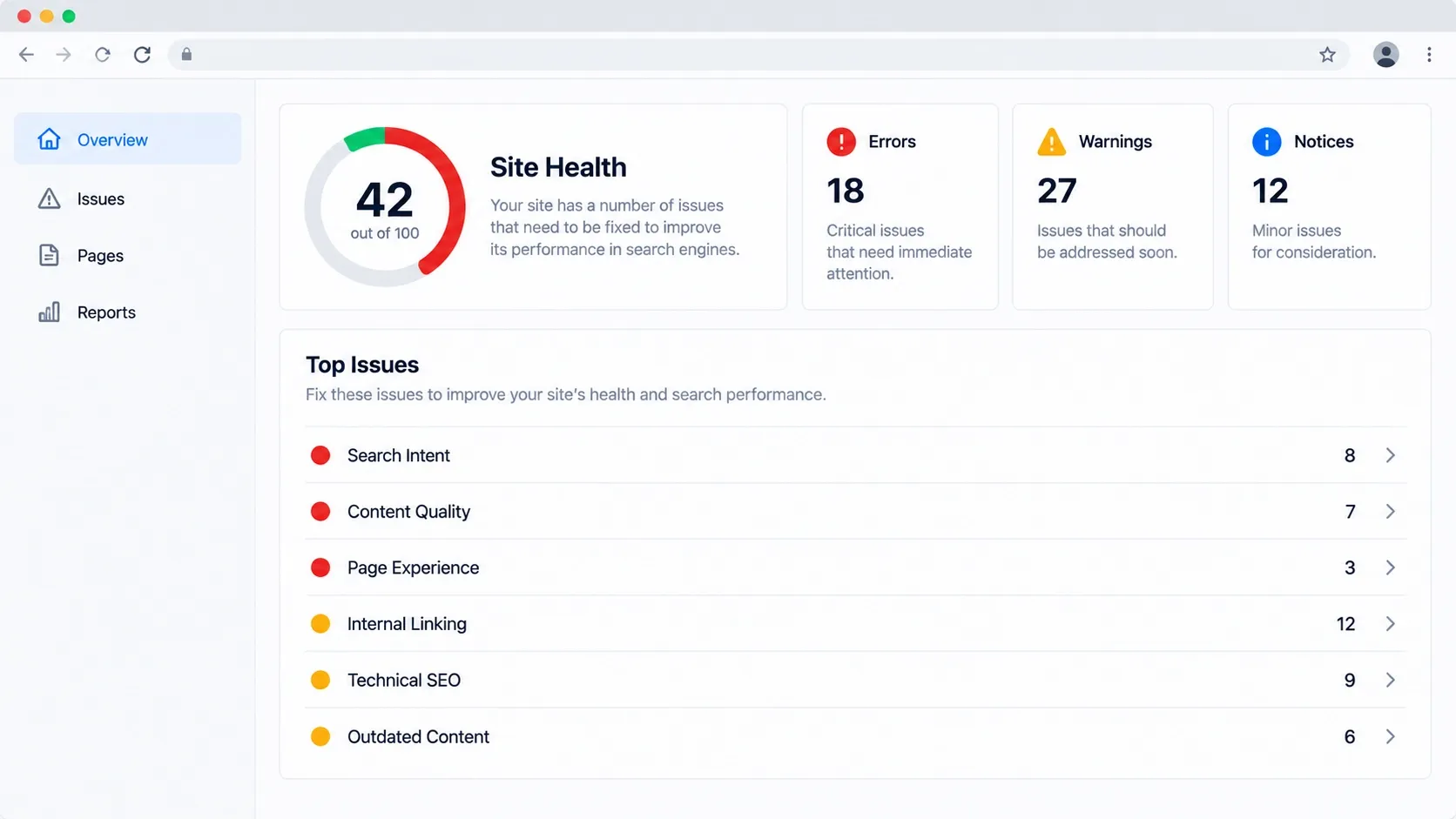This screenshot has width=1456, height=819.
Task: Open the Search Intent issue
Action: (855, 455)
